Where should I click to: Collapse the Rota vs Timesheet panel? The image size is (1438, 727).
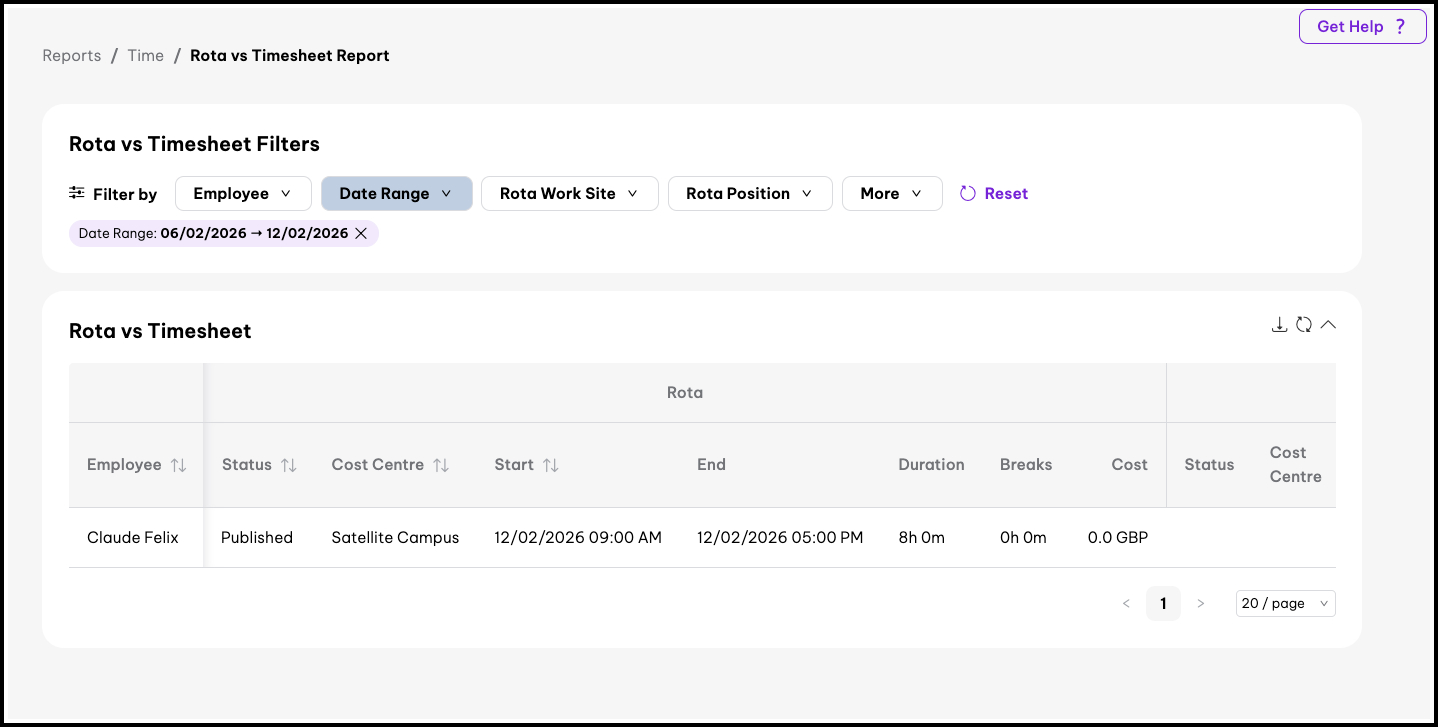[1328, 324]
